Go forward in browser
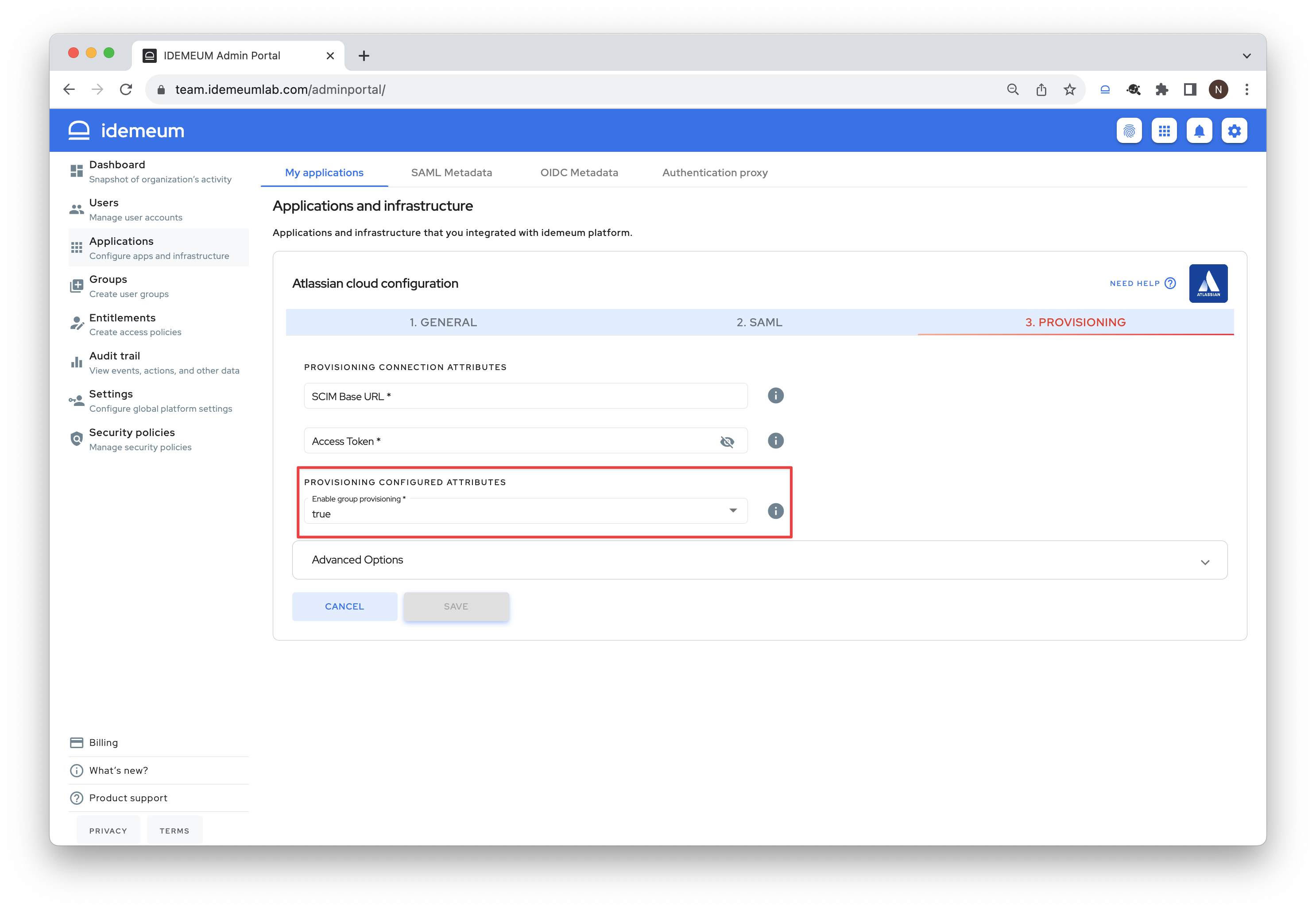 pyautogui.click(x=97, y=89)
